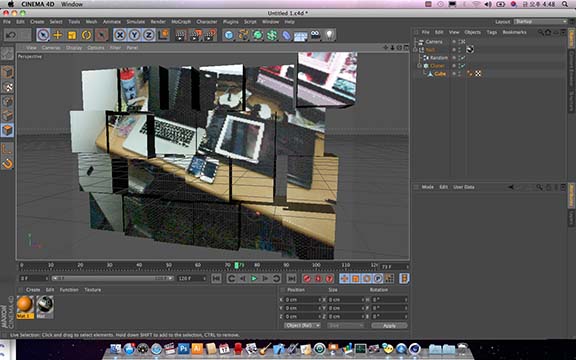This screenshot has height=360, width=576.
Task: Click the current frame marker at 73
Action: tap(237, 265)
